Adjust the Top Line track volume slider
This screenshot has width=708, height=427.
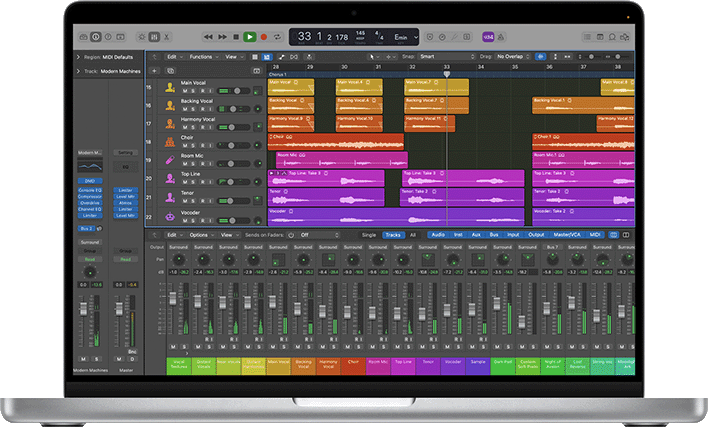[x=233, y=182]
